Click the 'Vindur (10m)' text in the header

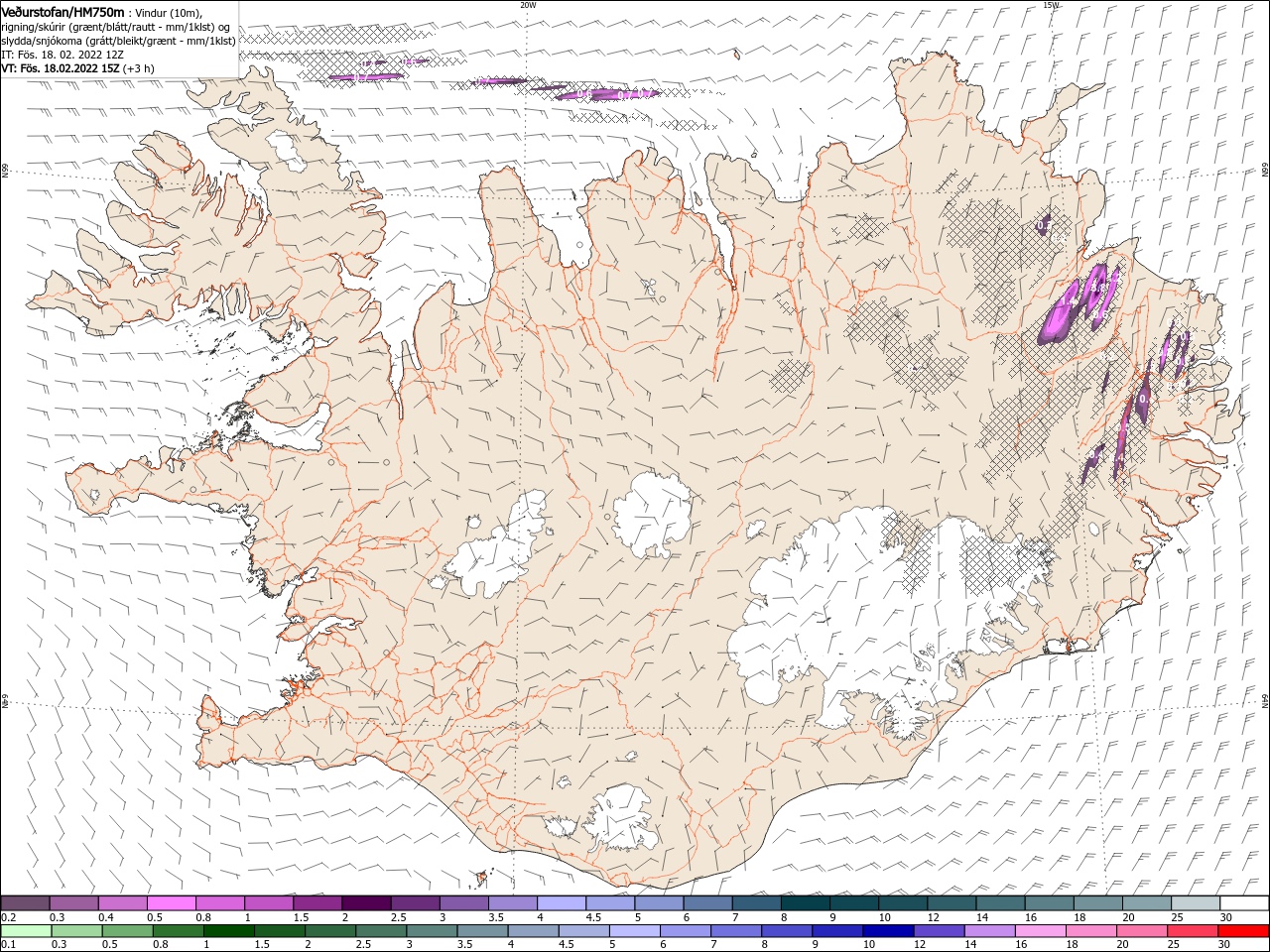click(x=168, y=12)
